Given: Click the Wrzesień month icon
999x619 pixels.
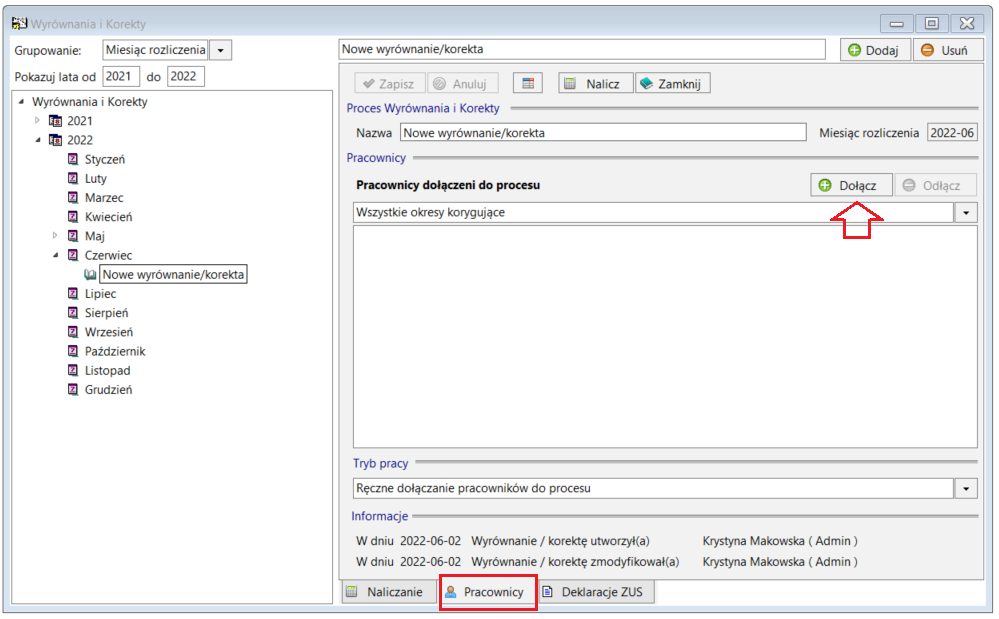Looking at the screenshot, I should [x=73, y=332].
